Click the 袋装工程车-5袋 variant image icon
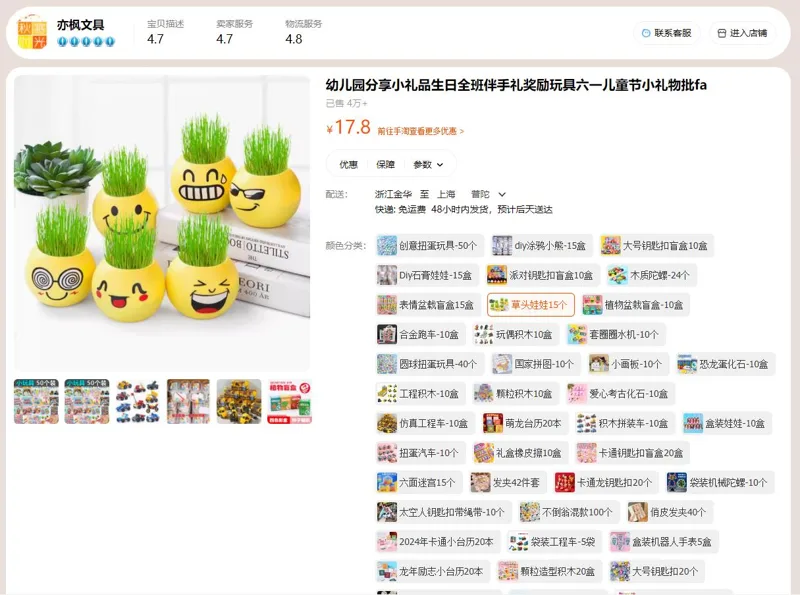Image resolution: width=800 pixels, height=595 pixels. click(x=519, y=542)
